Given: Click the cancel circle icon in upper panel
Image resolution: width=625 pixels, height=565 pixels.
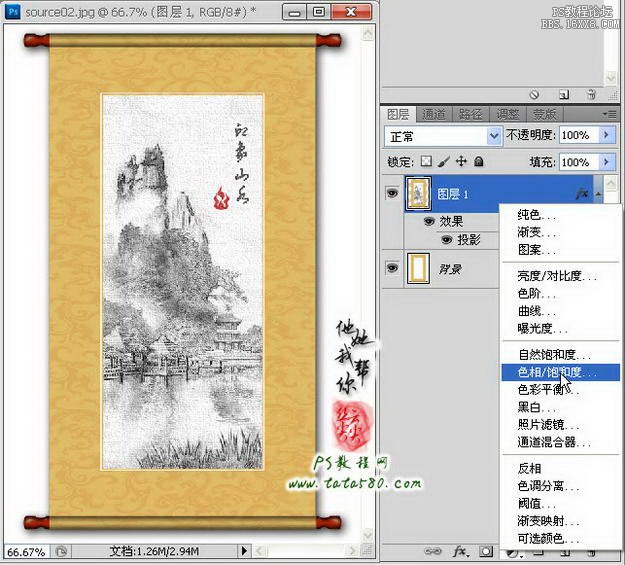Looking at the screenshot, I should [535, 95].
